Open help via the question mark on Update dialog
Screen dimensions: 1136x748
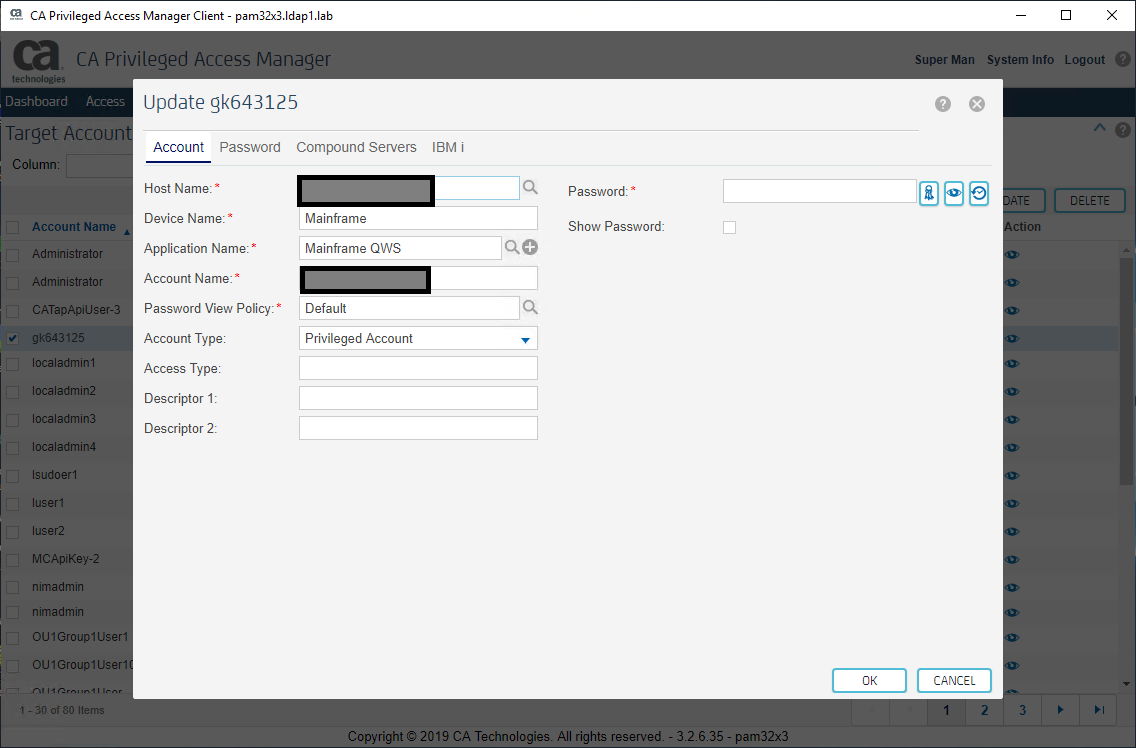point(942,103)
